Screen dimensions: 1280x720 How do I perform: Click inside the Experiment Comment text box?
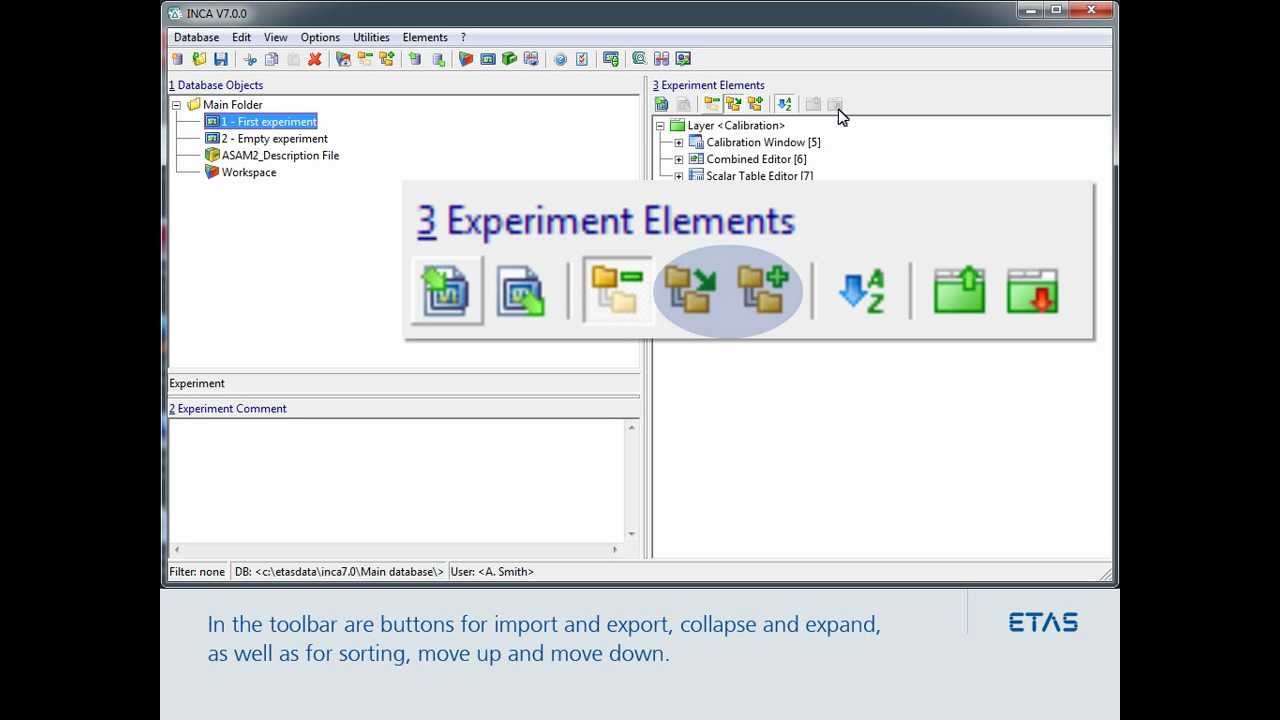coord(396,480)
